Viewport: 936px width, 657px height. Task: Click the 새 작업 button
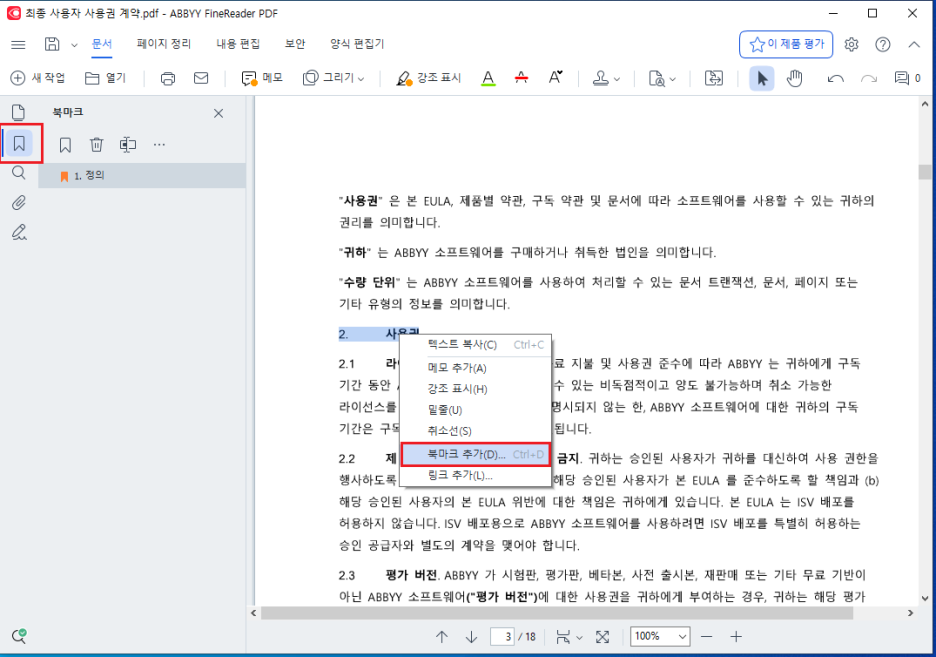point(38,78)
